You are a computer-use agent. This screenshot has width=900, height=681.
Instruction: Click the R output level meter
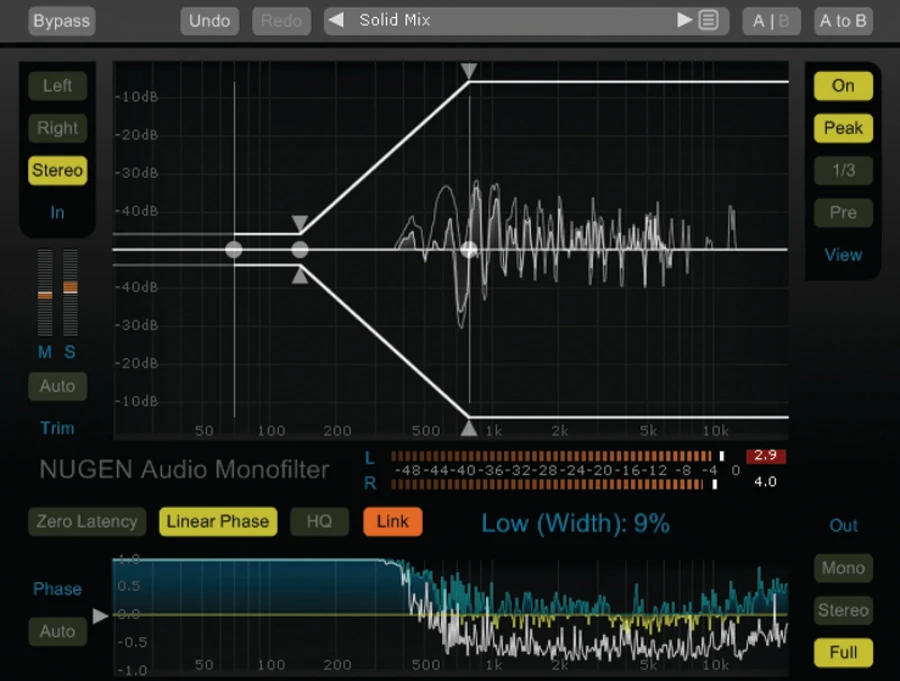click(554, 484)
